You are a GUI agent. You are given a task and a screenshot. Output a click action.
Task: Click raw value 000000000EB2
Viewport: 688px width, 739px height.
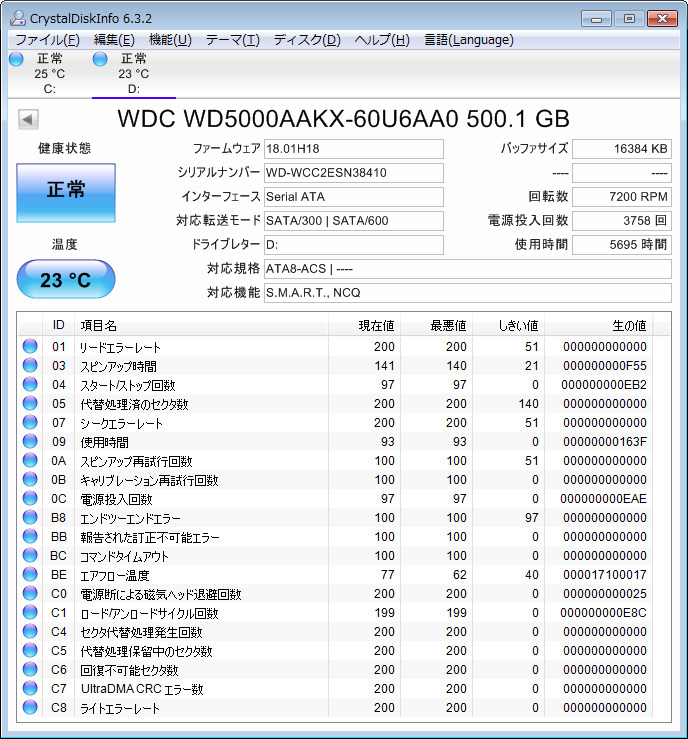tap(604, 385)
